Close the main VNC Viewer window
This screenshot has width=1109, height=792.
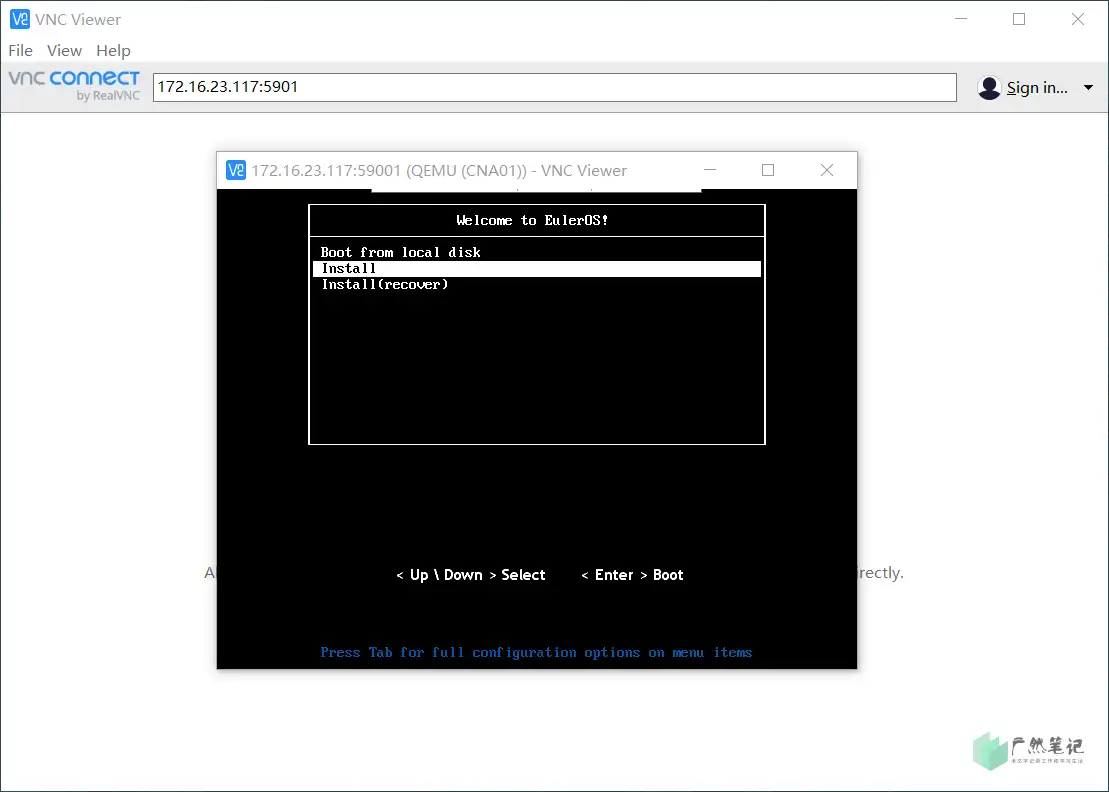1078,19
